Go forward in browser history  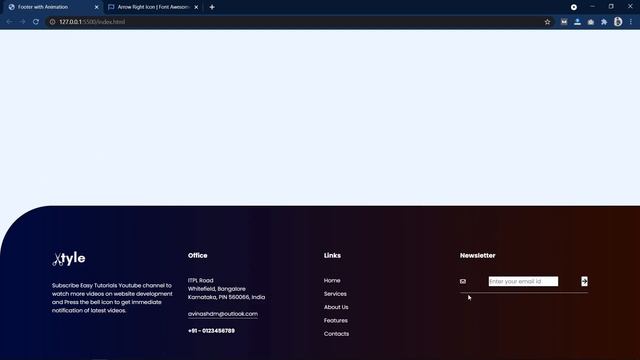coord(22,22)
